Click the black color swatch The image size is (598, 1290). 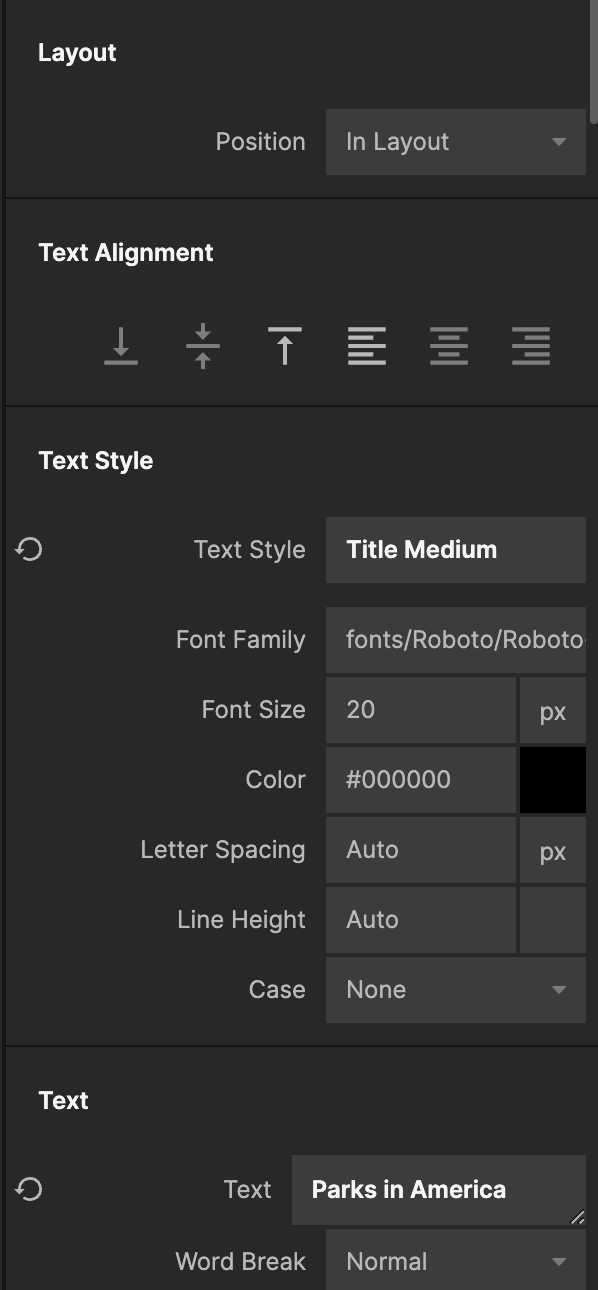point(553,779)
